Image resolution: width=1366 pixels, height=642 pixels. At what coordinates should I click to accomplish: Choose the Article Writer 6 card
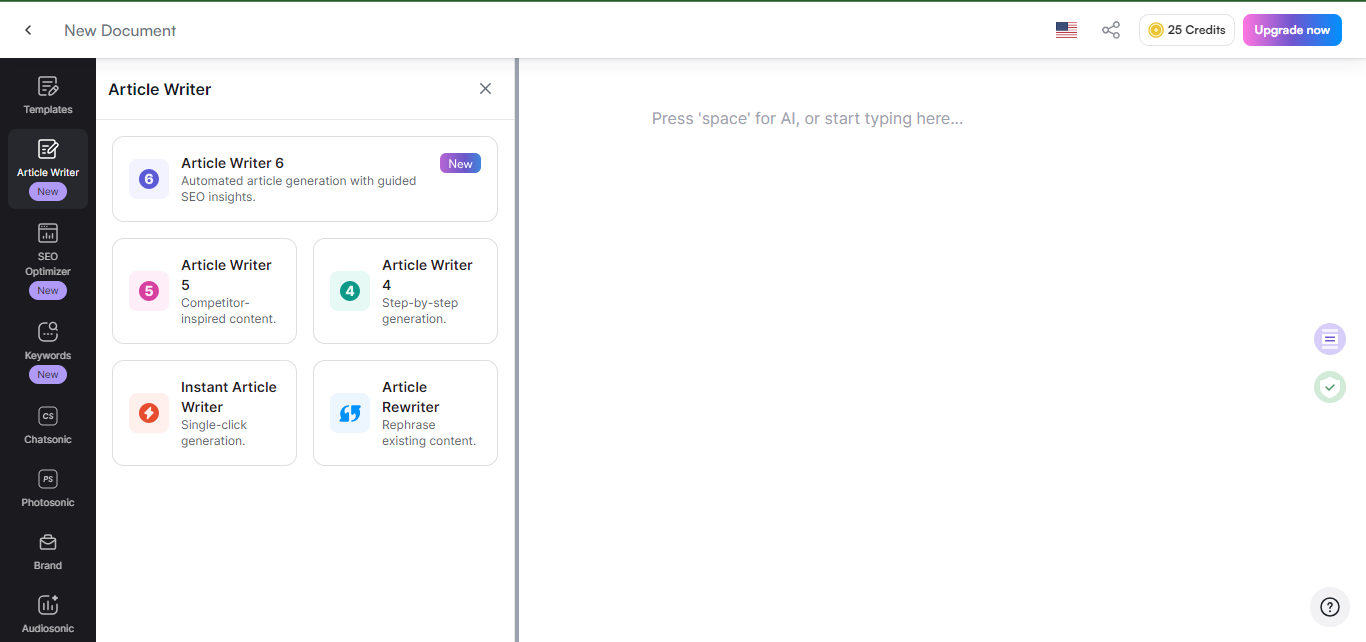pyautogui.click(x=304, y=179)
